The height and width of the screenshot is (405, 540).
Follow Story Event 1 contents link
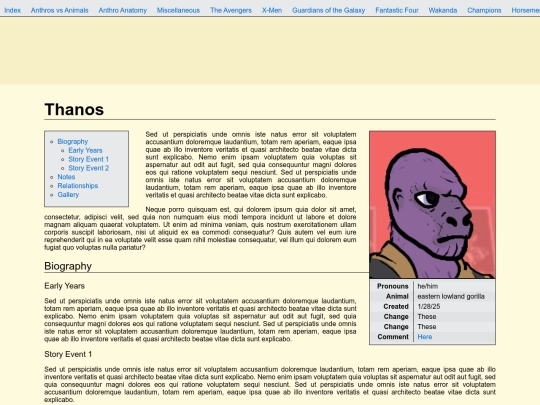point(89,159)
